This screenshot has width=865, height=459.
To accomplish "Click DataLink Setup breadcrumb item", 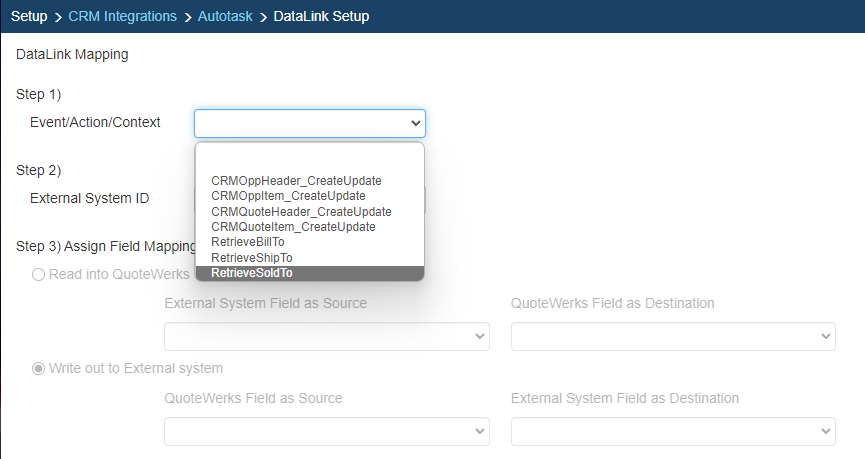I will [321, 16].
